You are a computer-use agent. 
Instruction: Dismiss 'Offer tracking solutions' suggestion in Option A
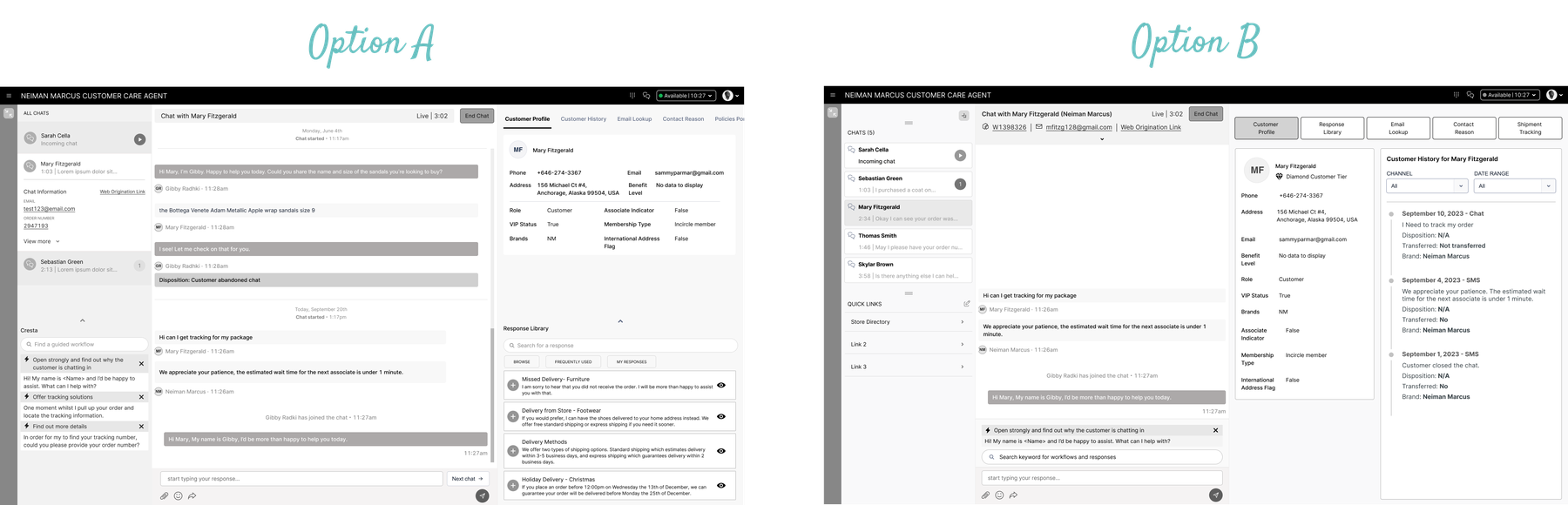click(141, 396)
